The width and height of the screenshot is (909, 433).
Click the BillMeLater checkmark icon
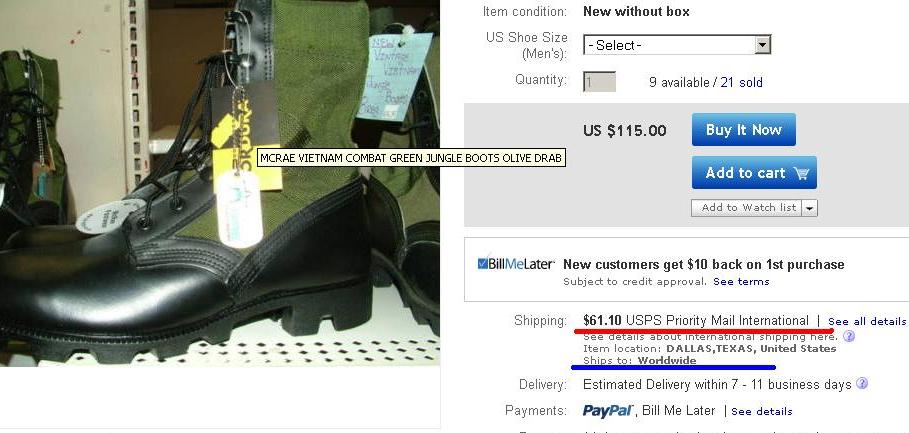click(x=483, y=264)
